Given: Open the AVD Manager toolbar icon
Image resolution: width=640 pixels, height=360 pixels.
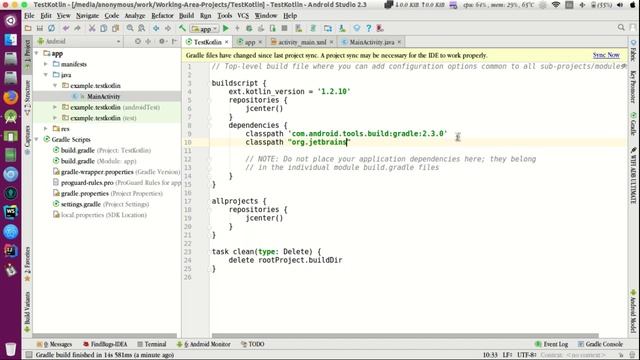Looking at the screenshot, I should point(299,28).
